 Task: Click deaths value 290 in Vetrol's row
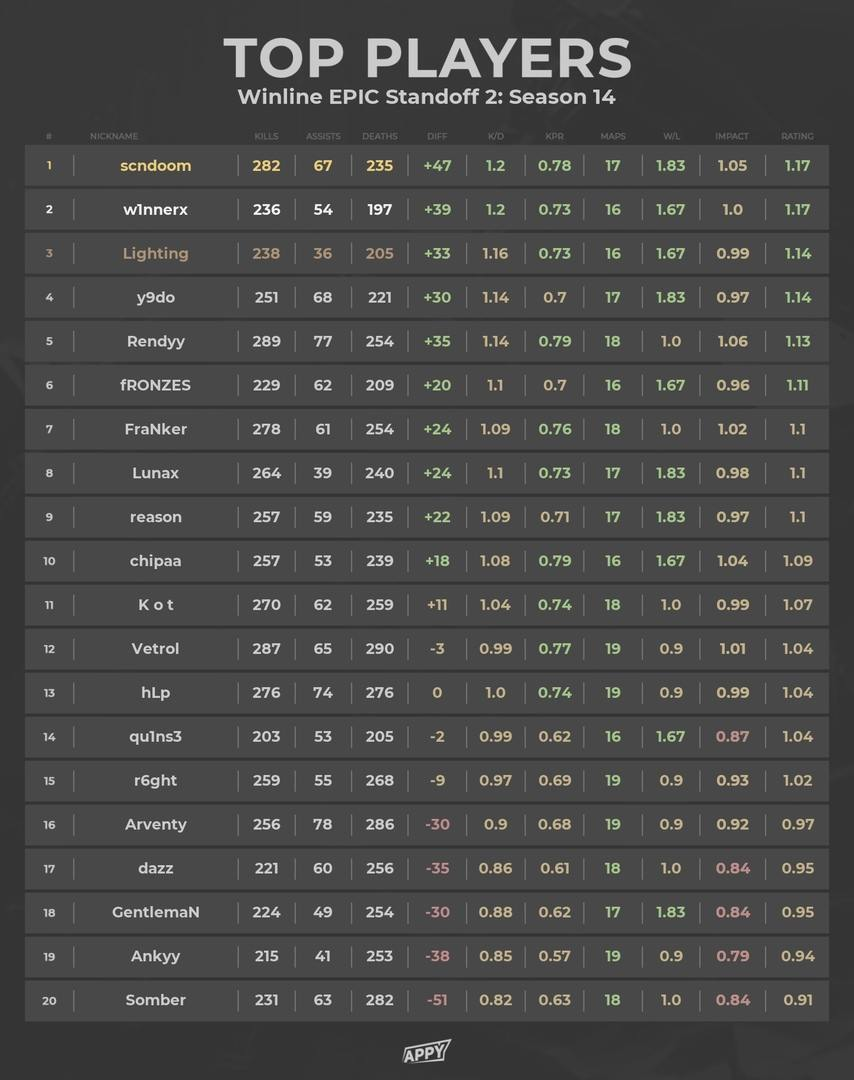[379, 649]
